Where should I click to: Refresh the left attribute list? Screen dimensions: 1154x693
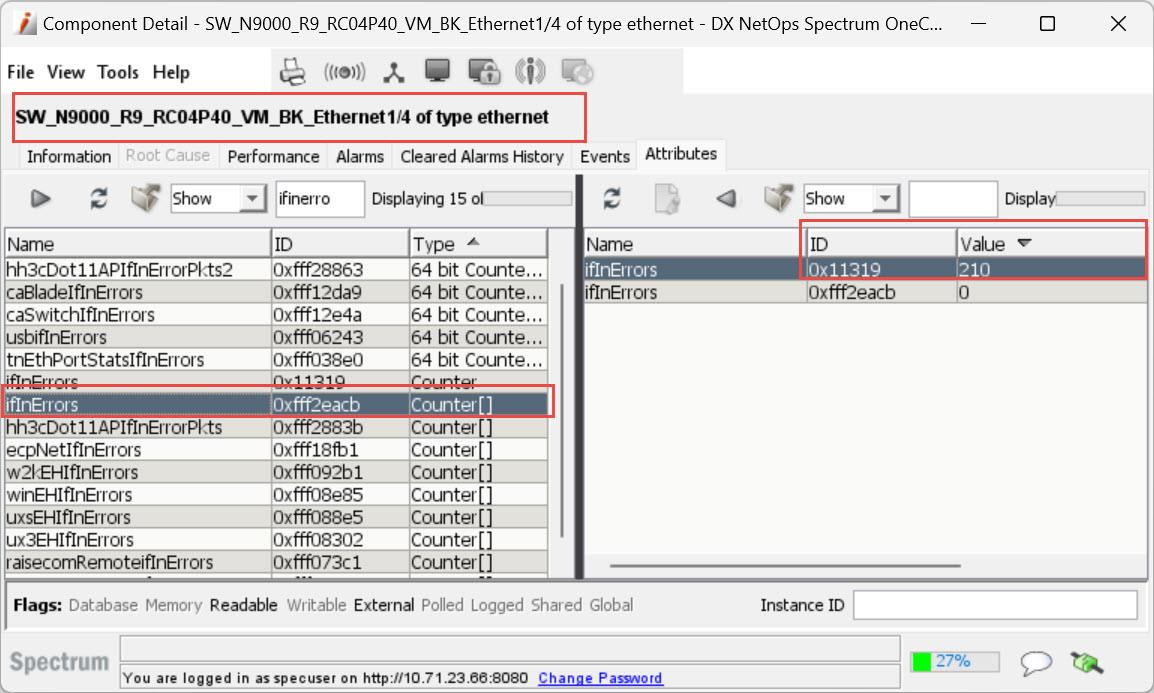click(x=99, y=199)
